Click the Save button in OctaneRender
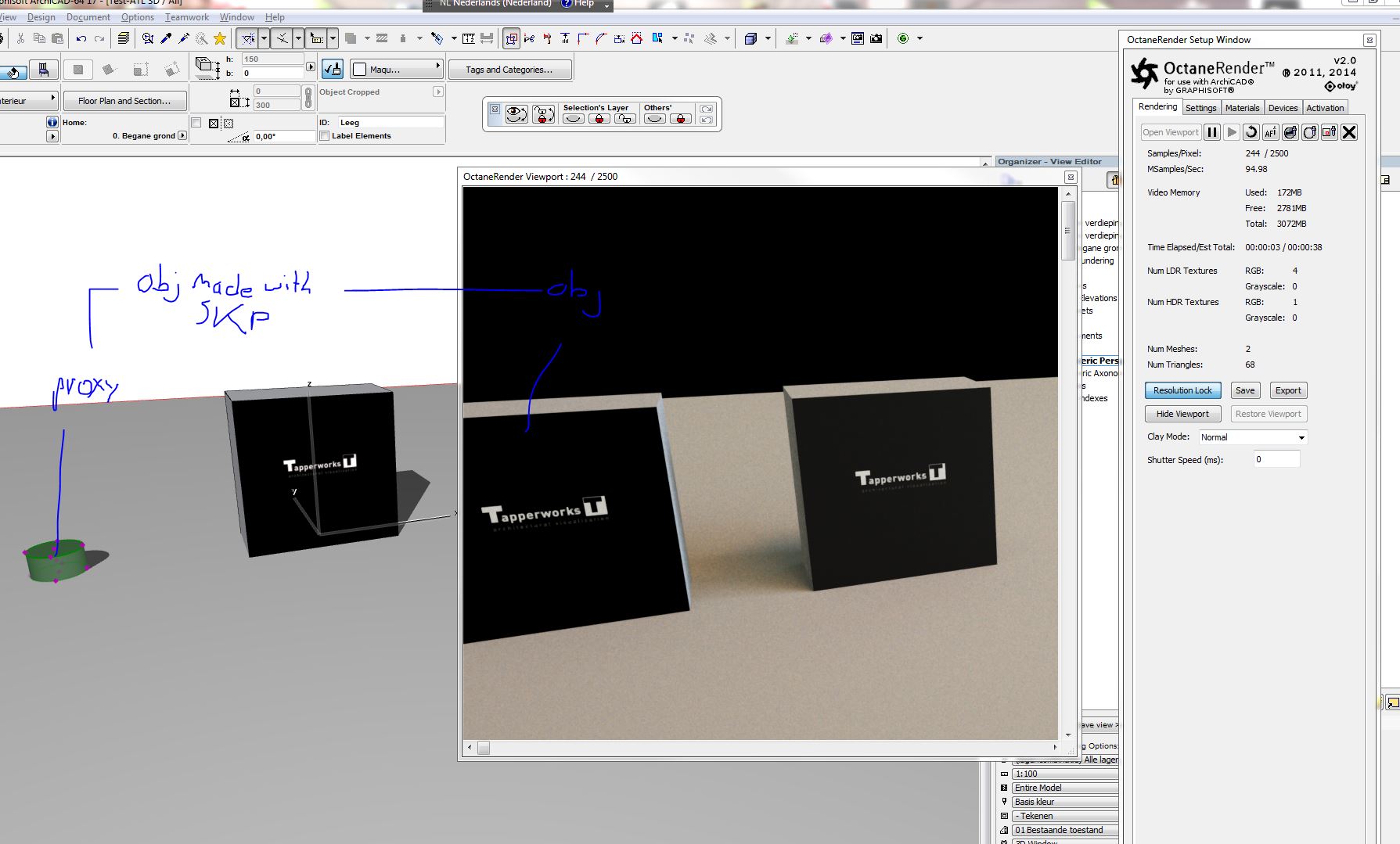The width and height of the screenshot is (1400, 844). [x=1245, y=390]
